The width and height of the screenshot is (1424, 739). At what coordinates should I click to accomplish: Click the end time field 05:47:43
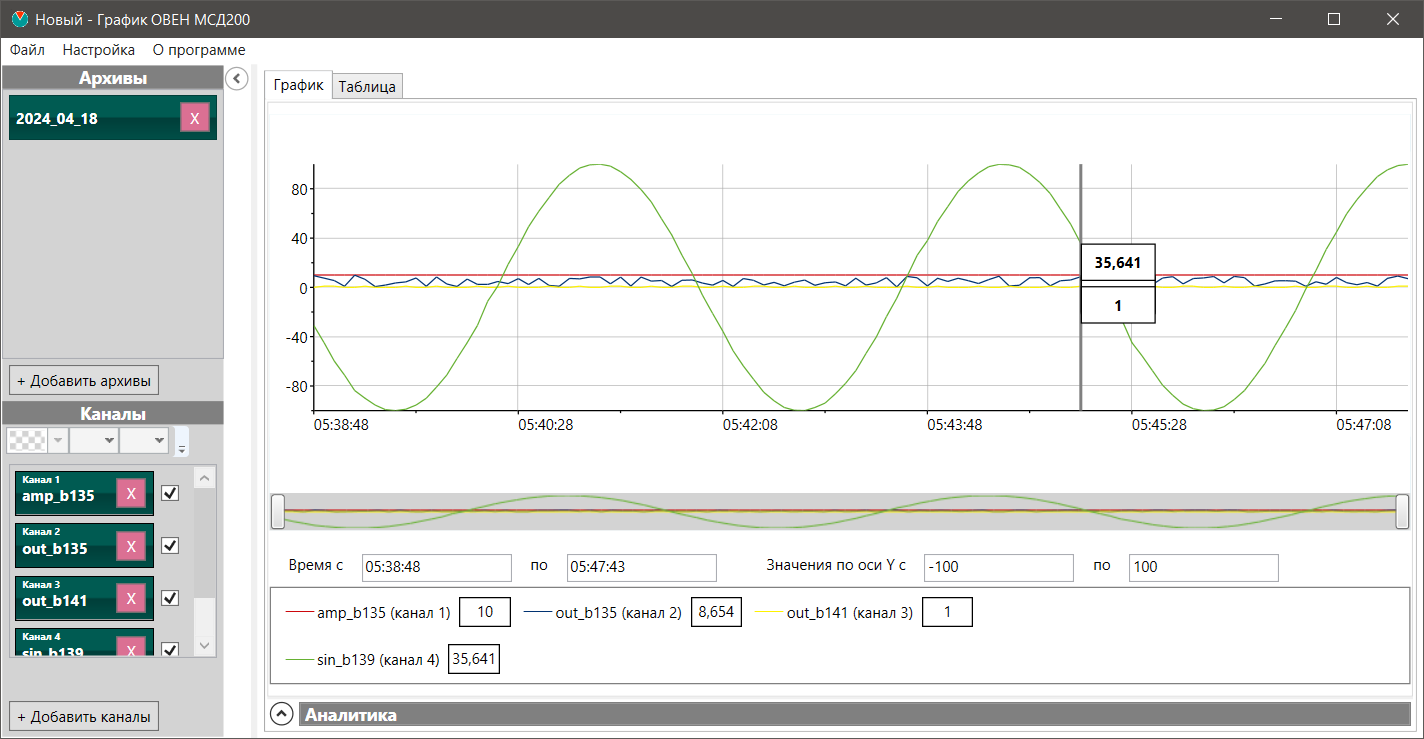tap(642, 567)
